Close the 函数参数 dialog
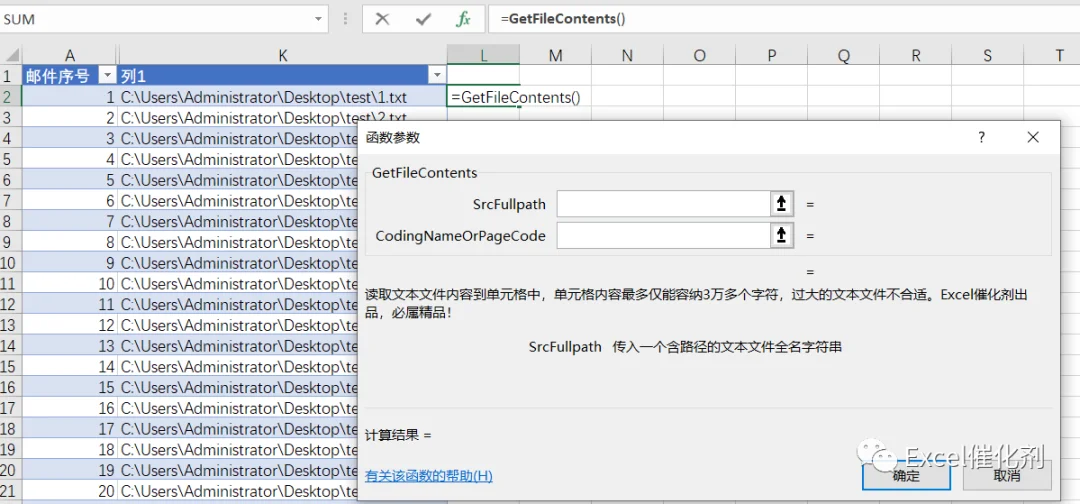 pyautogui.click(x=1032, y=137)
